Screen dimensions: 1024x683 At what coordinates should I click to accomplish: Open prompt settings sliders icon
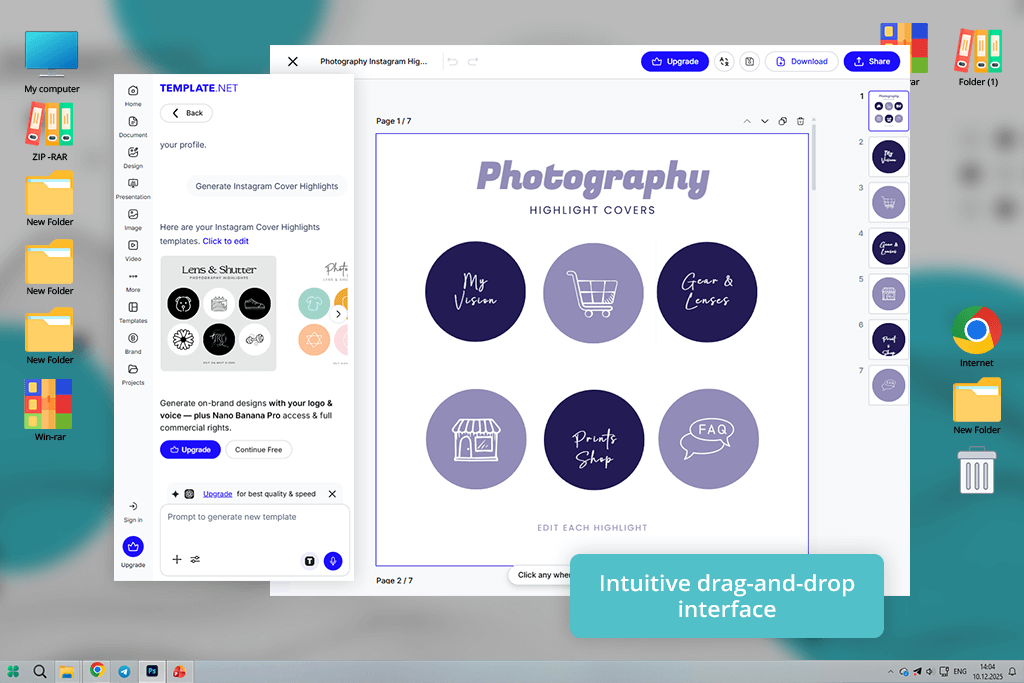click(195, 560)
